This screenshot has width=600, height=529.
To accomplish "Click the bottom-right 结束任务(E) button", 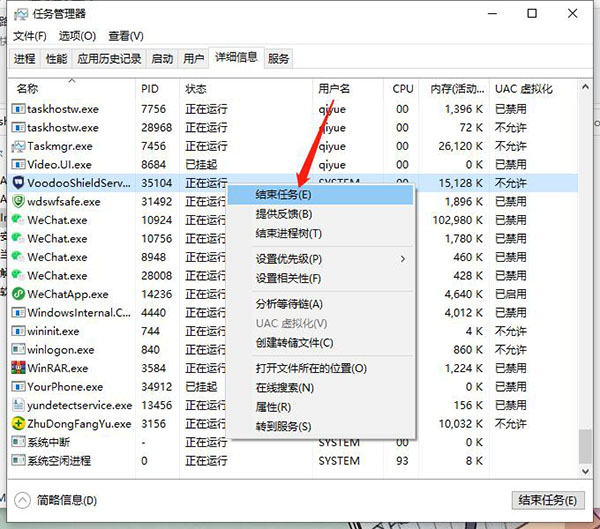I will coord(548,500).
